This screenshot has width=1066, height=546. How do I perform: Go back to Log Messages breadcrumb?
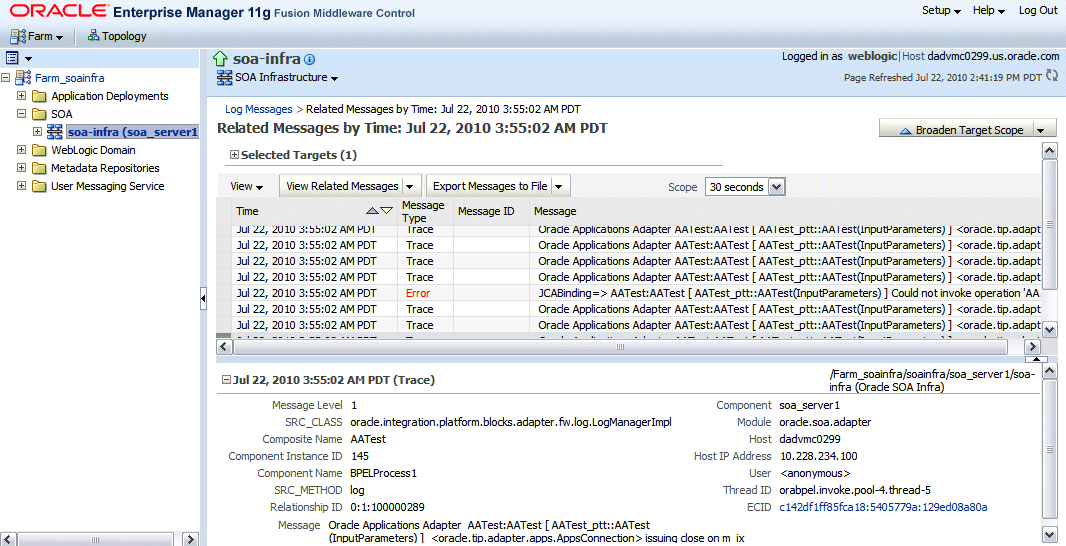click(258, 109)
